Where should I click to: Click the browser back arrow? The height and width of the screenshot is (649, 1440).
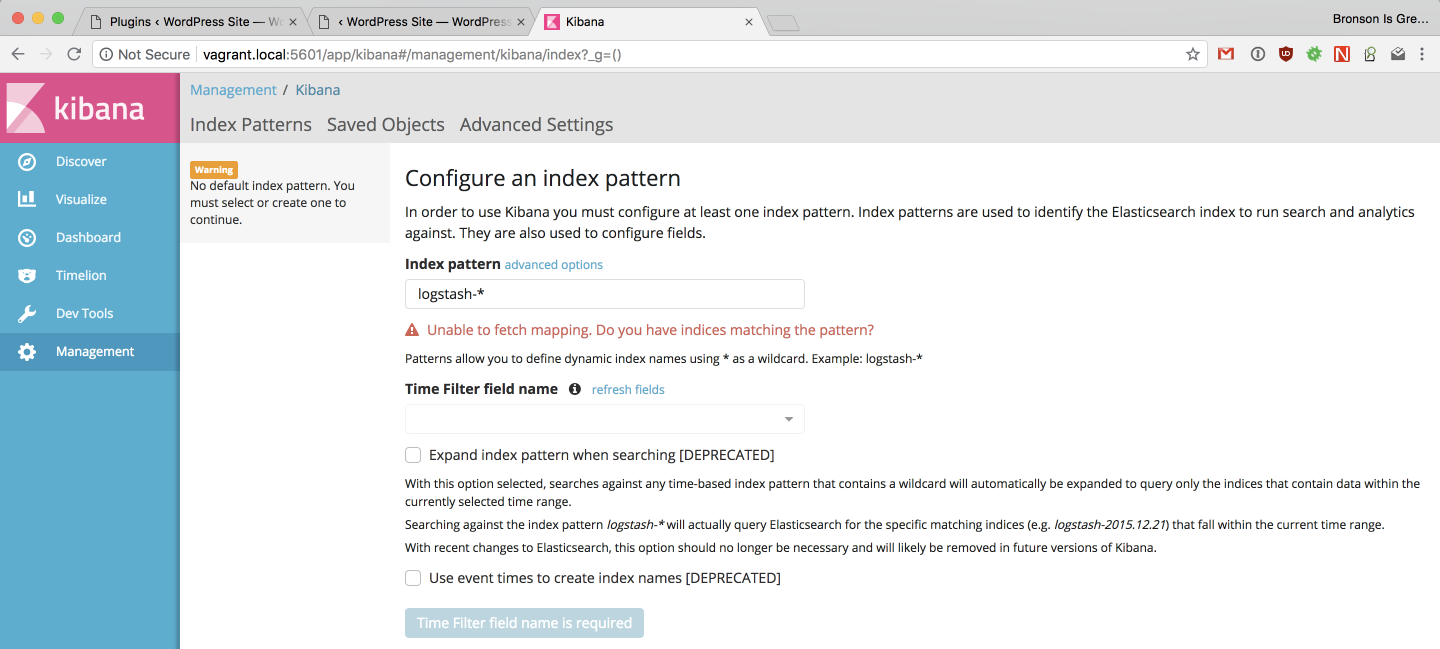point(18,54)
